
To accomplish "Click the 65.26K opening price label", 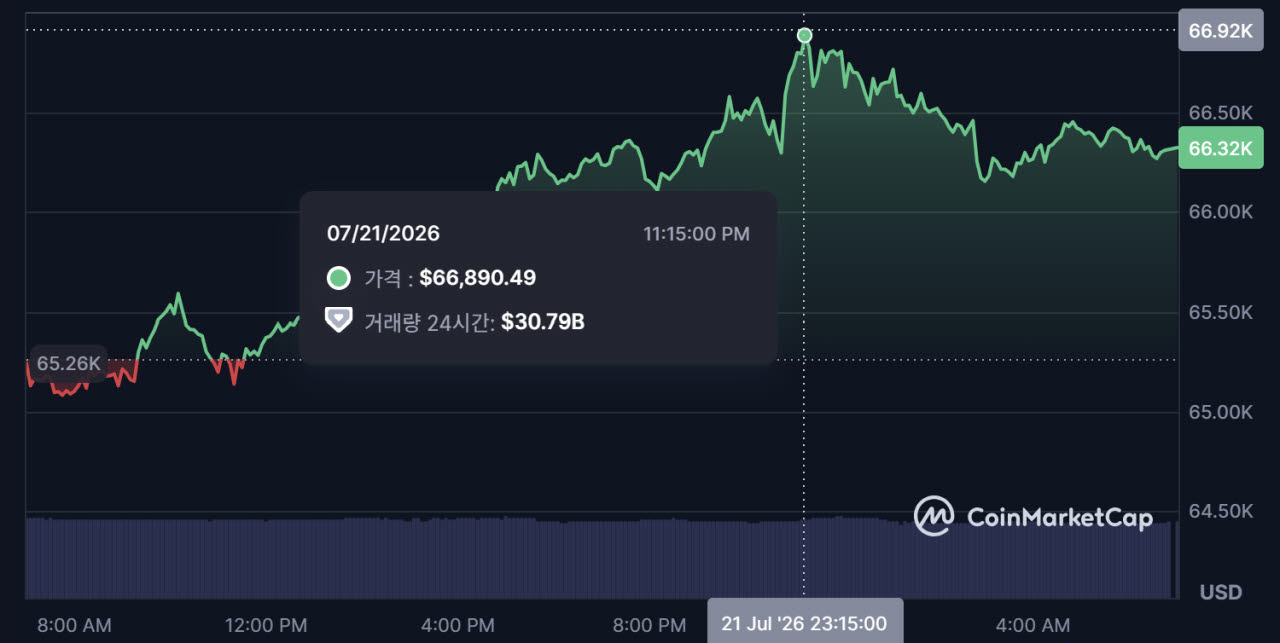I will tap(69, 363).
